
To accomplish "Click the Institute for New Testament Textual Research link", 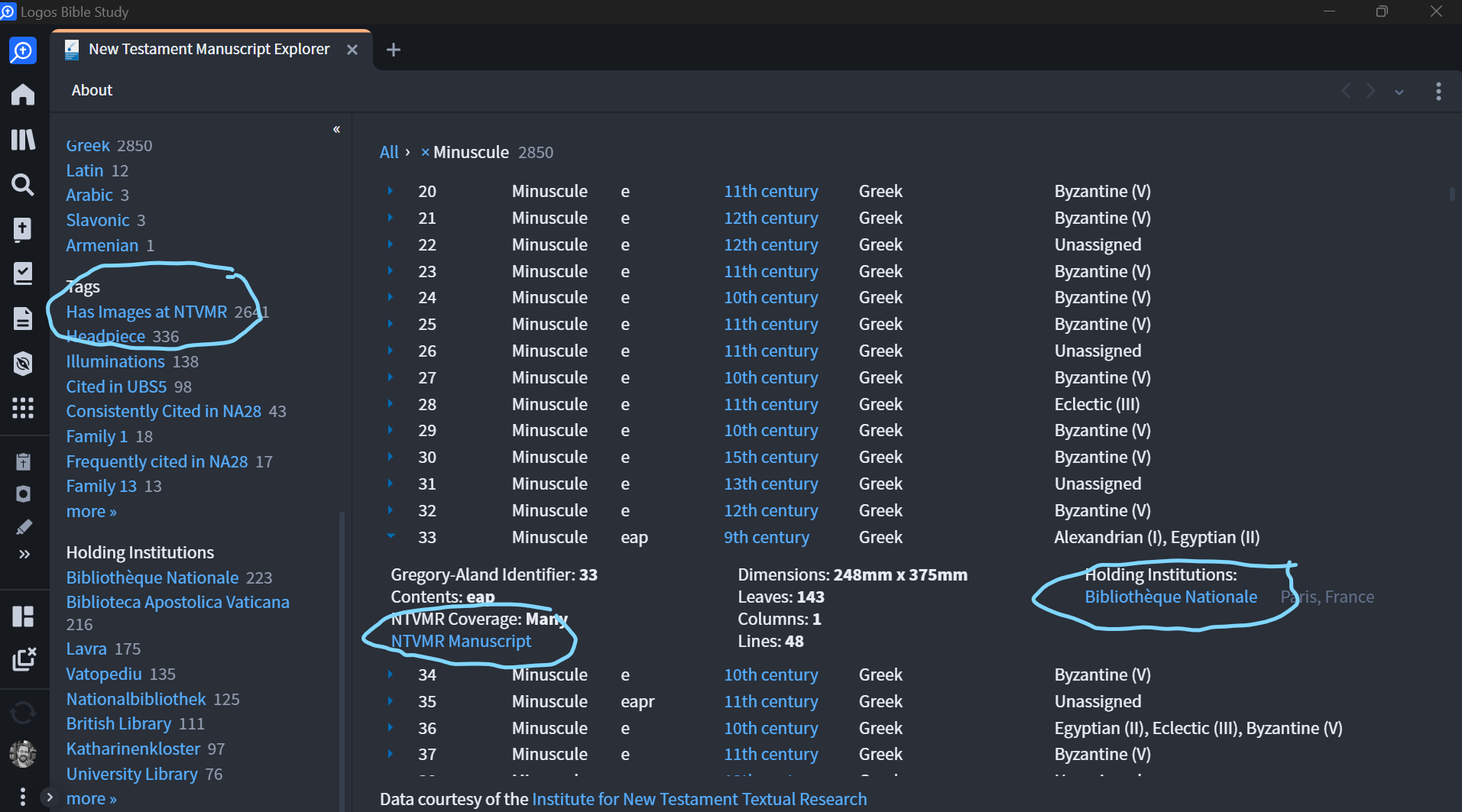I will tap(699, 799).
